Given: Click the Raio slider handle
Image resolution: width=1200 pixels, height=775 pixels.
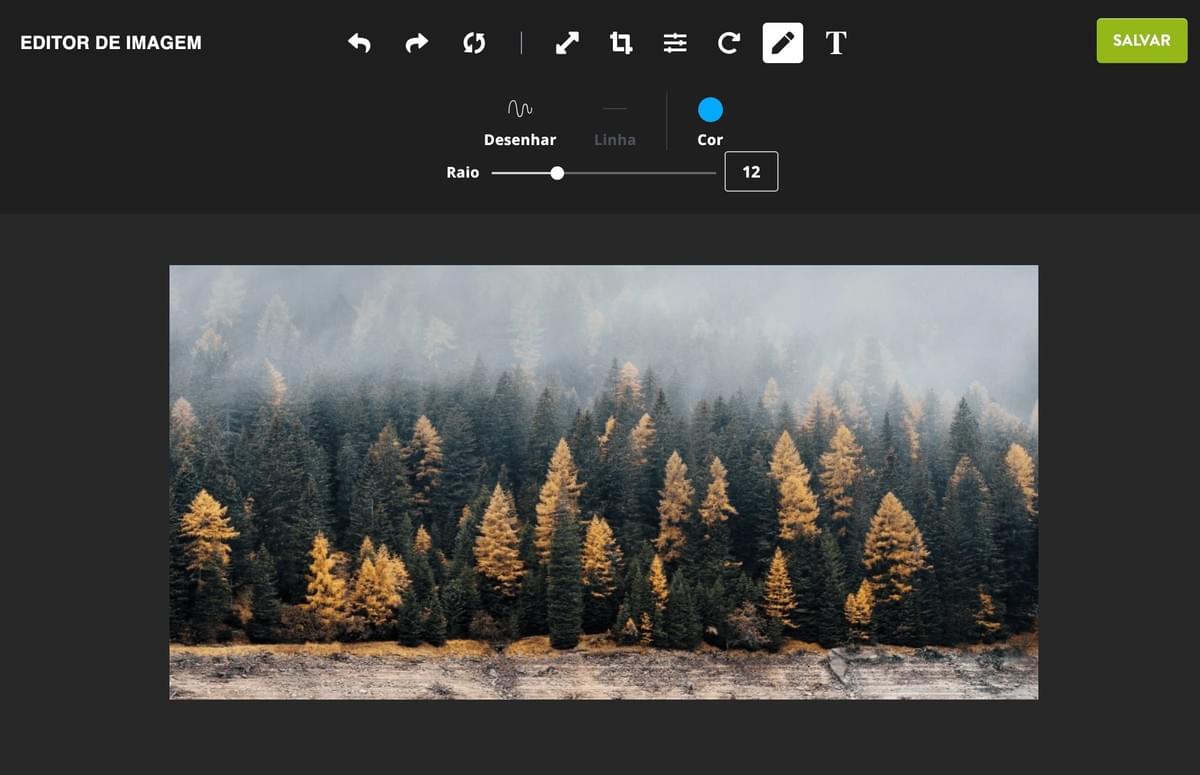Looking at the screenshot, I should click(x=557, y=173).
